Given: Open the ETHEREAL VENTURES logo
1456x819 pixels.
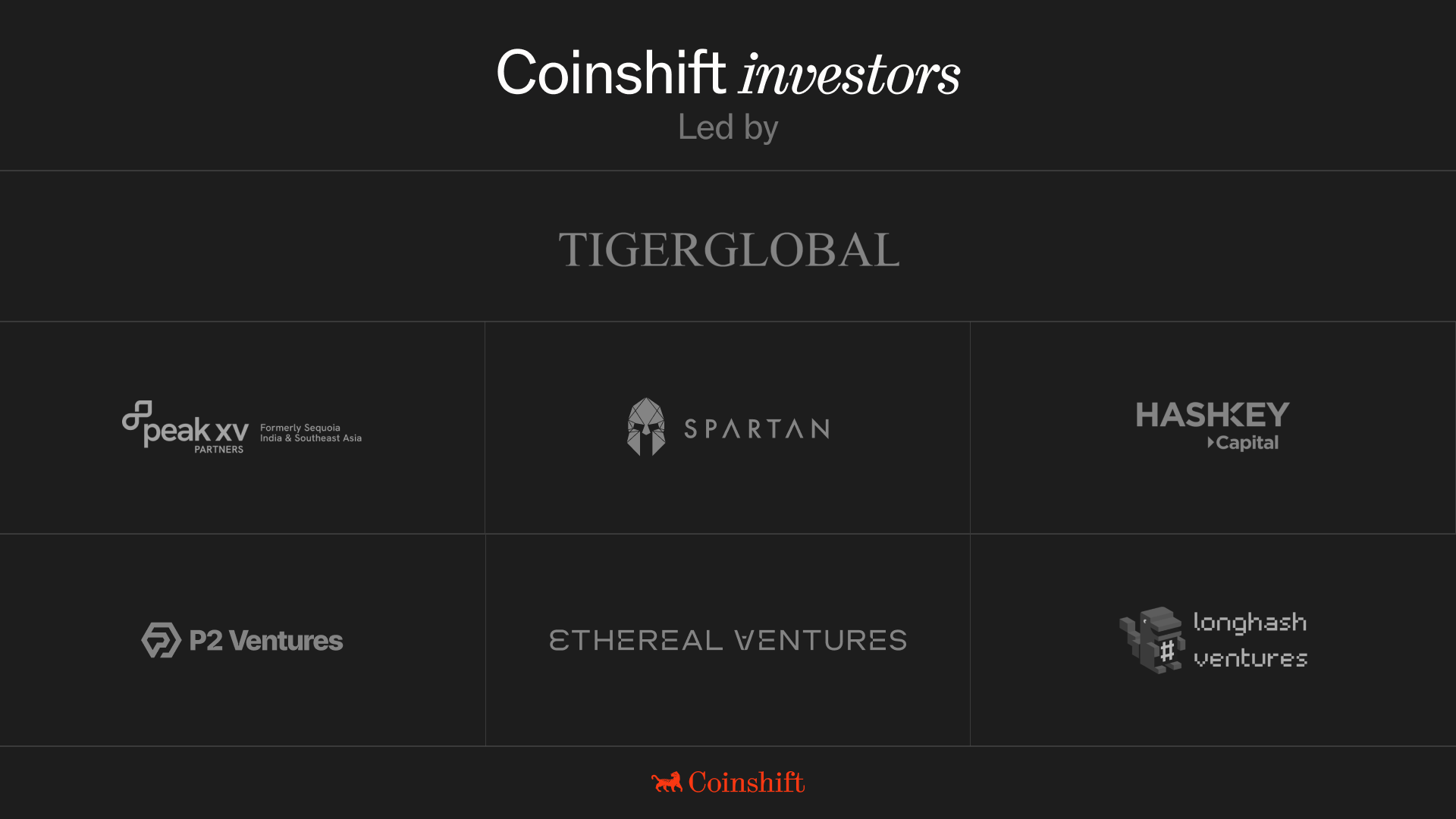Looking at the screenshot, I should 728,641.
